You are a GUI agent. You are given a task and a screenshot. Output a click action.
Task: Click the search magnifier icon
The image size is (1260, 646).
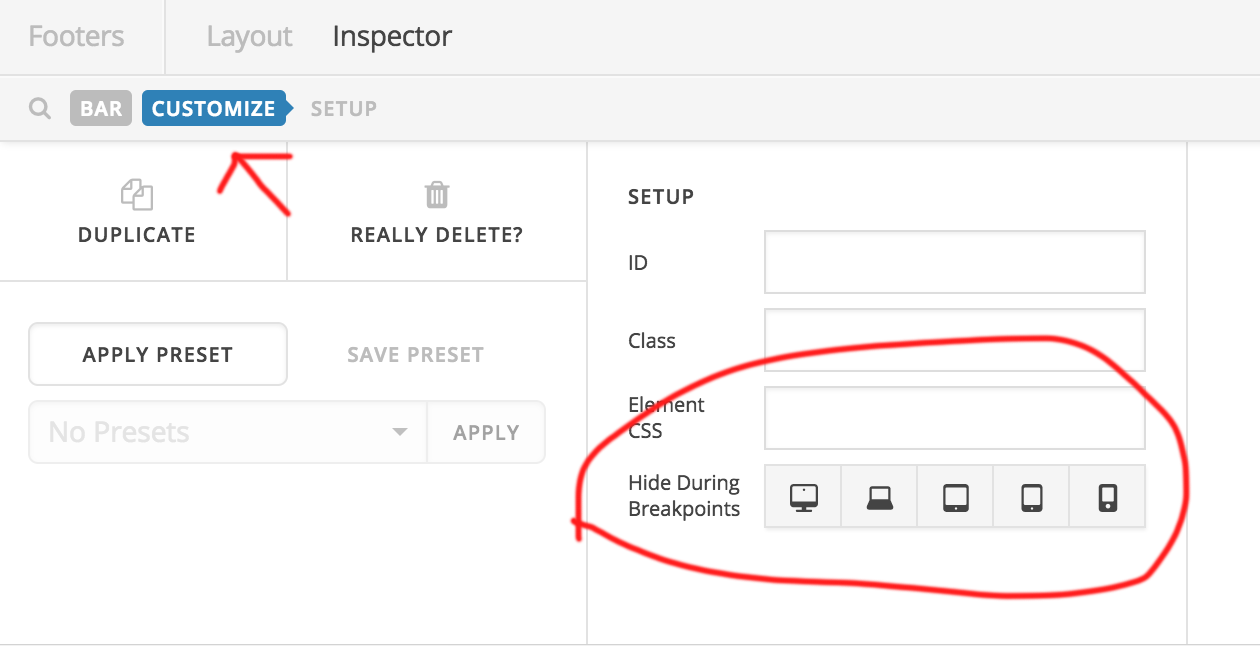pos(40,108)
